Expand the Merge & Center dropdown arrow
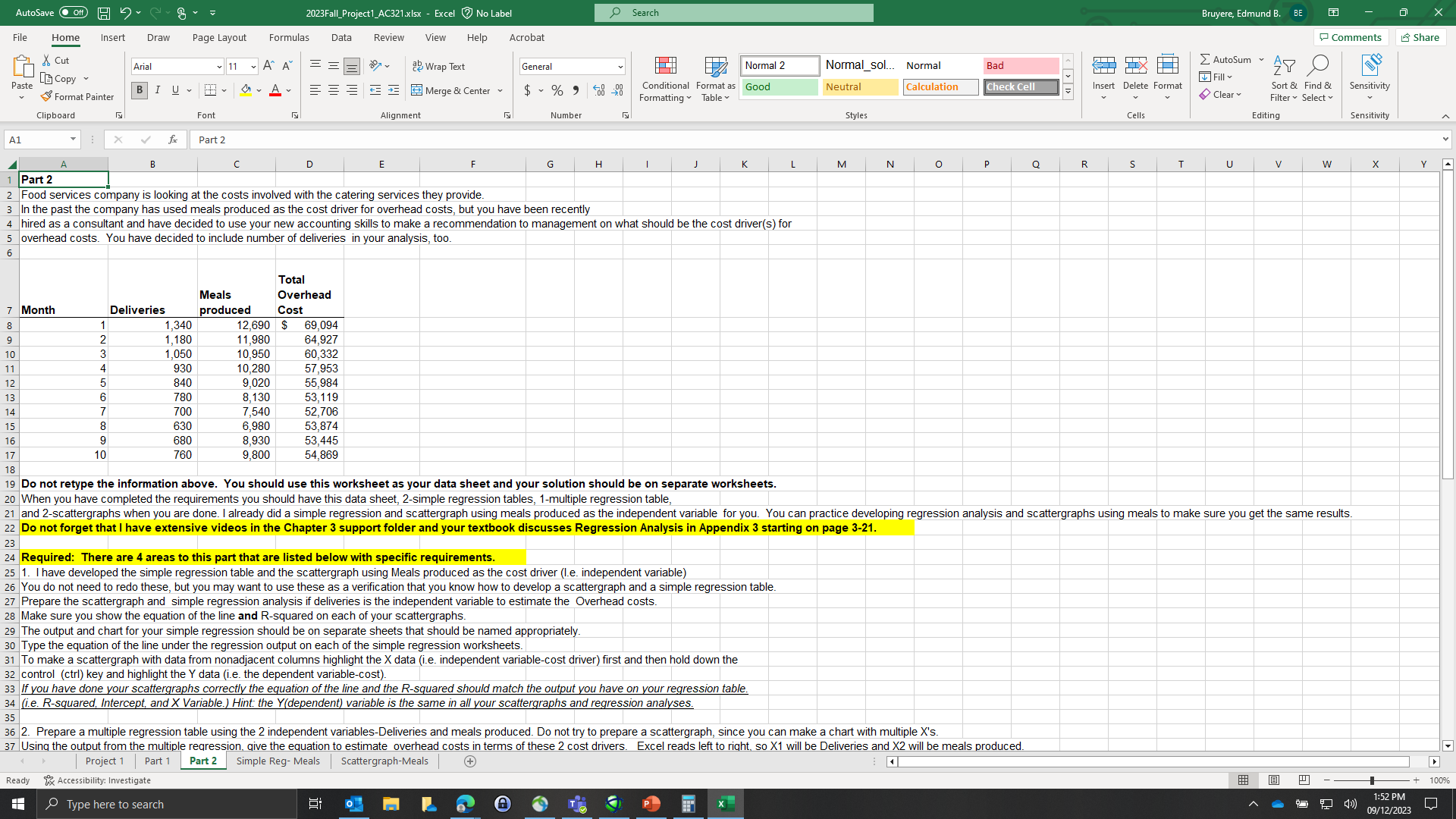 point(500,90)
